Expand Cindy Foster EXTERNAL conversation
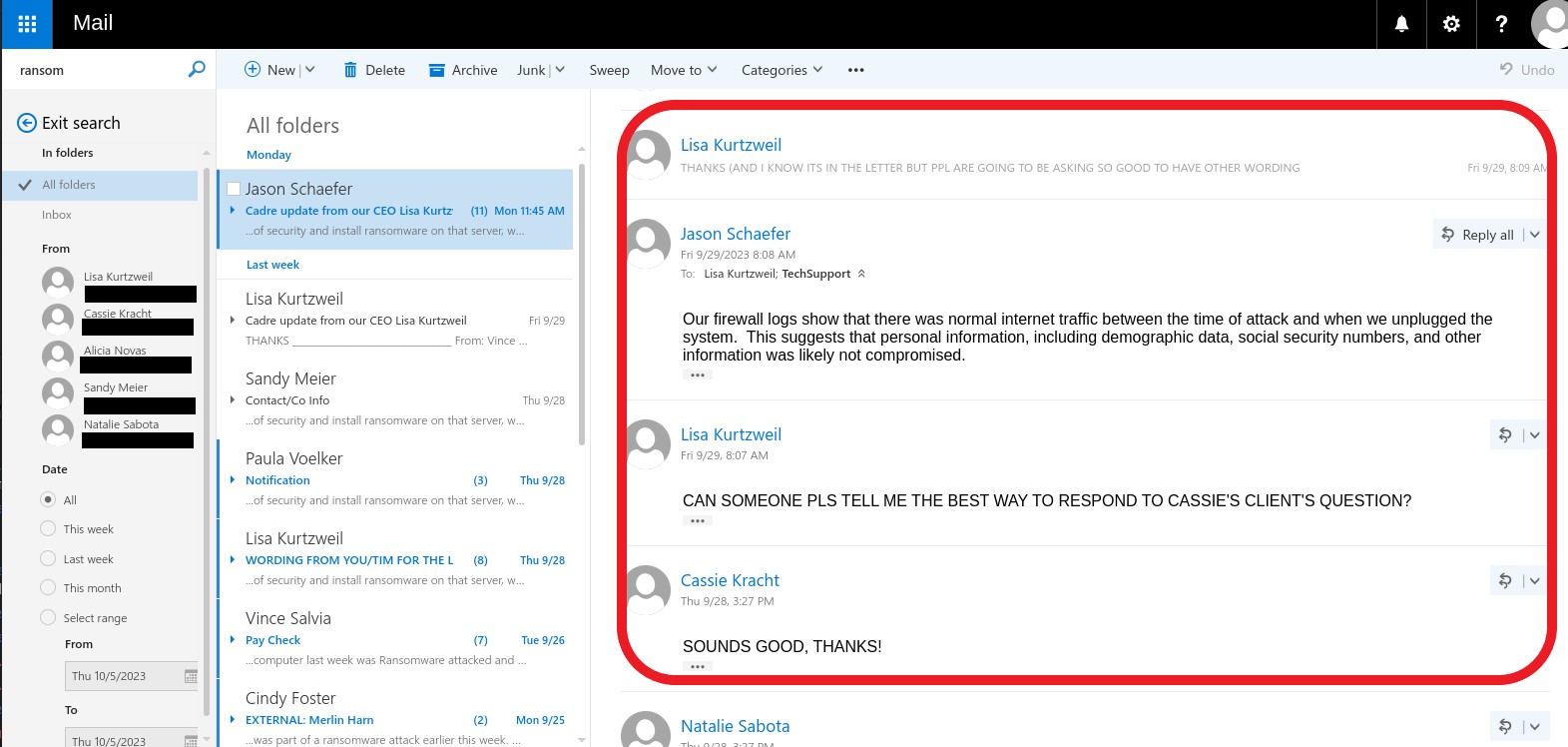 click(x=233, y=720)
